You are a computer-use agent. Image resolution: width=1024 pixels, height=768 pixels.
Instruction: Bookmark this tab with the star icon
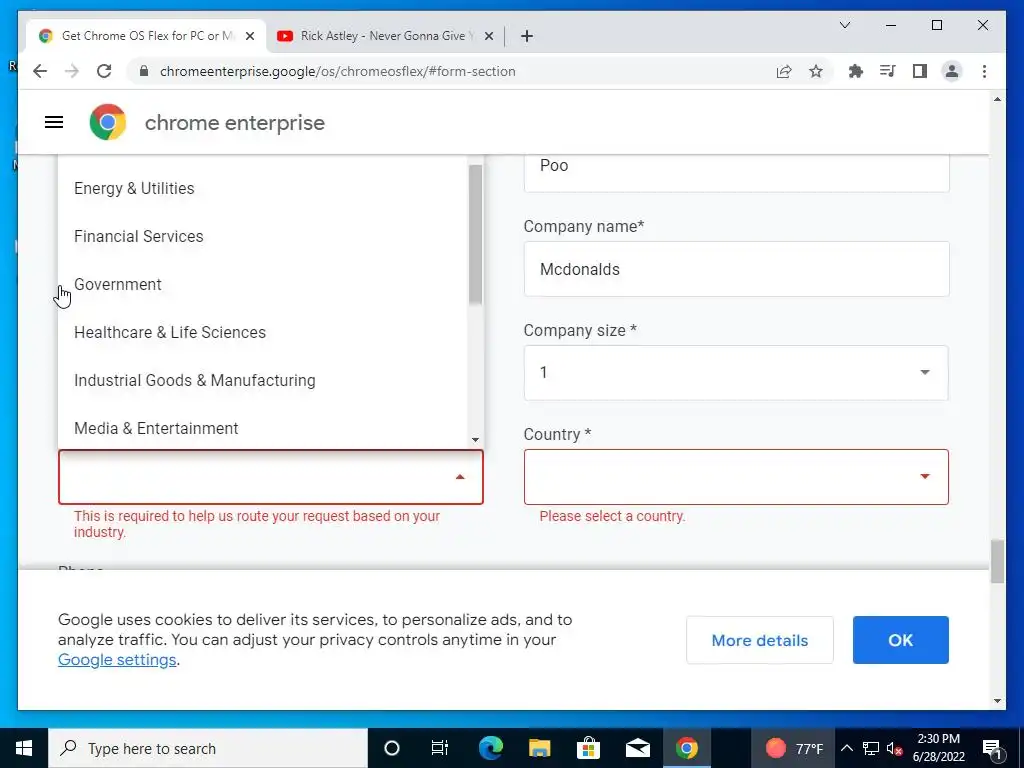pos(816,71)
